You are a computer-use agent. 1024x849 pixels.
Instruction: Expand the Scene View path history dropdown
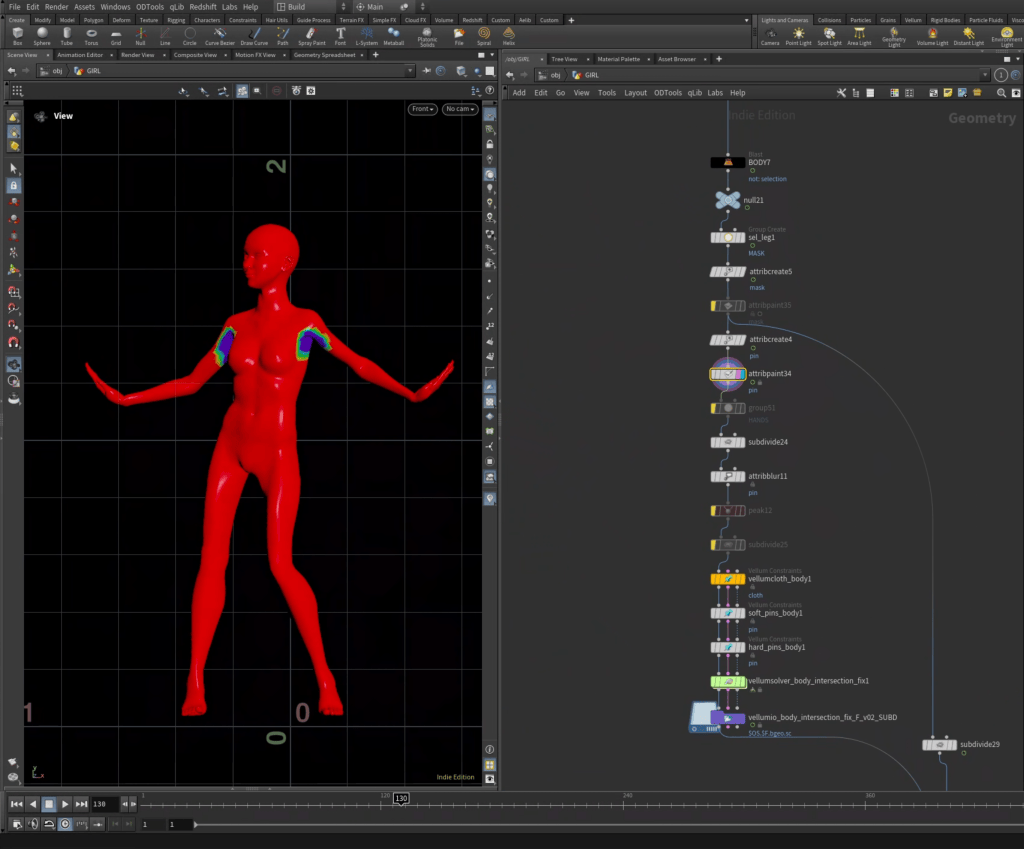(x=410, y=71)
